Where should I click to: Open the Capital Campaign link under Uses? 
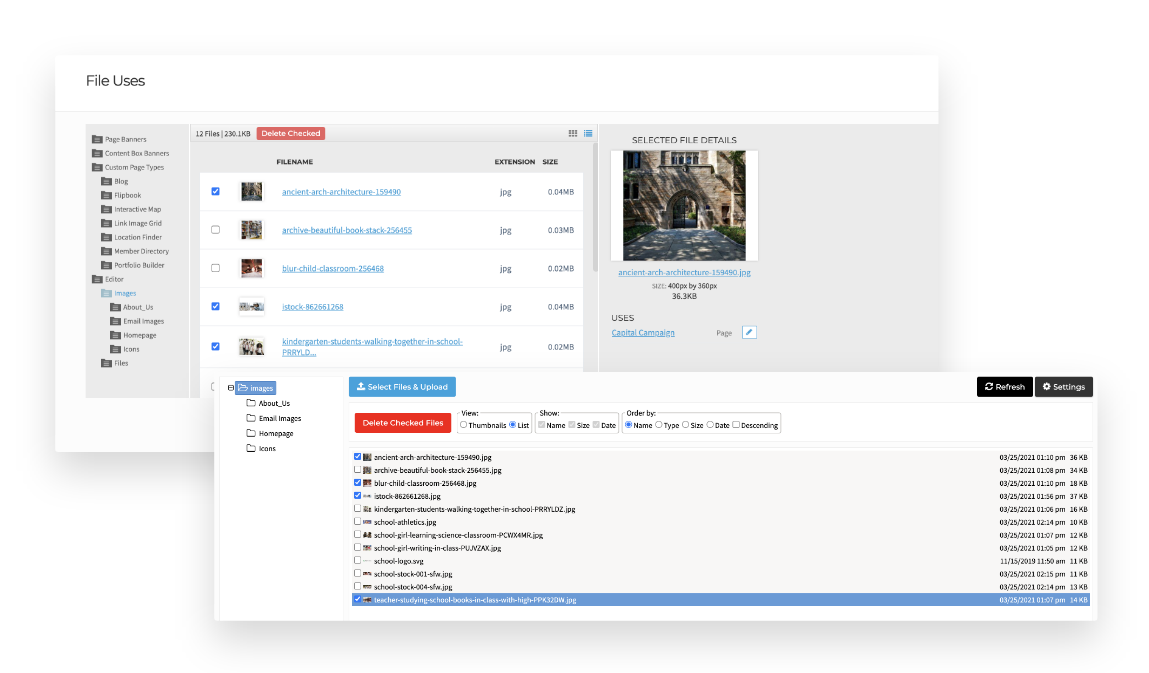point(643,332)
